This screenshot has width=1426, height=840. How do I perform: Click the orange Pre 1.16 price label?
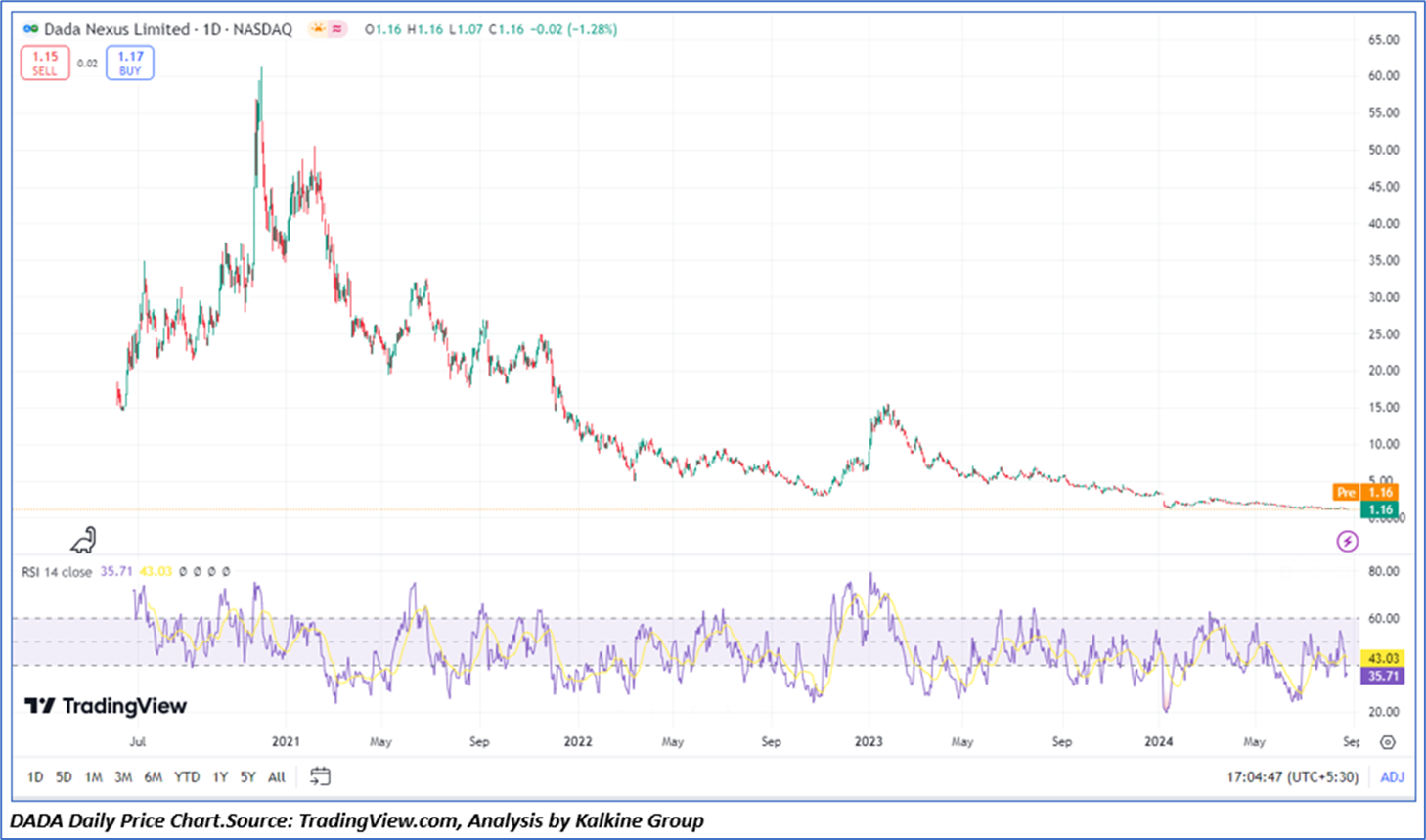click(x=1365, y=492)
